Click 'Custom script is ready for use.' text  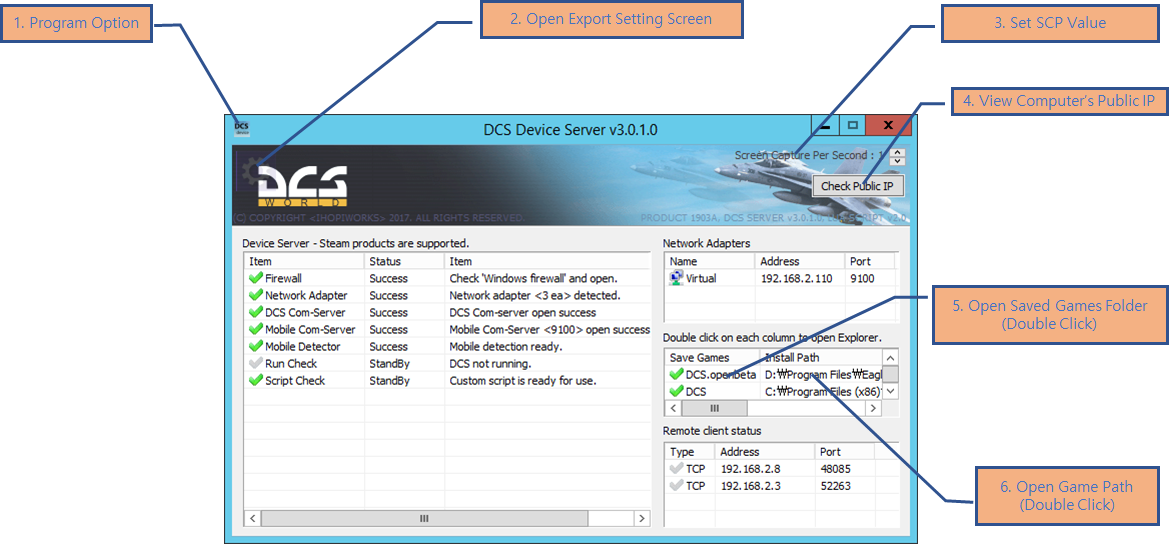[523, 381]
